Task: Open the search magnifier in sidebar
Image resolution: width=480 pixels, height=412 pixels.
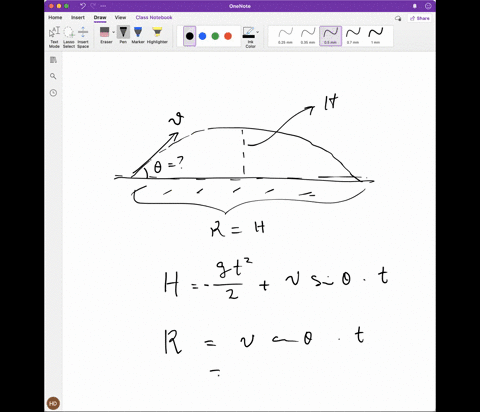Action: coord(53,76)
